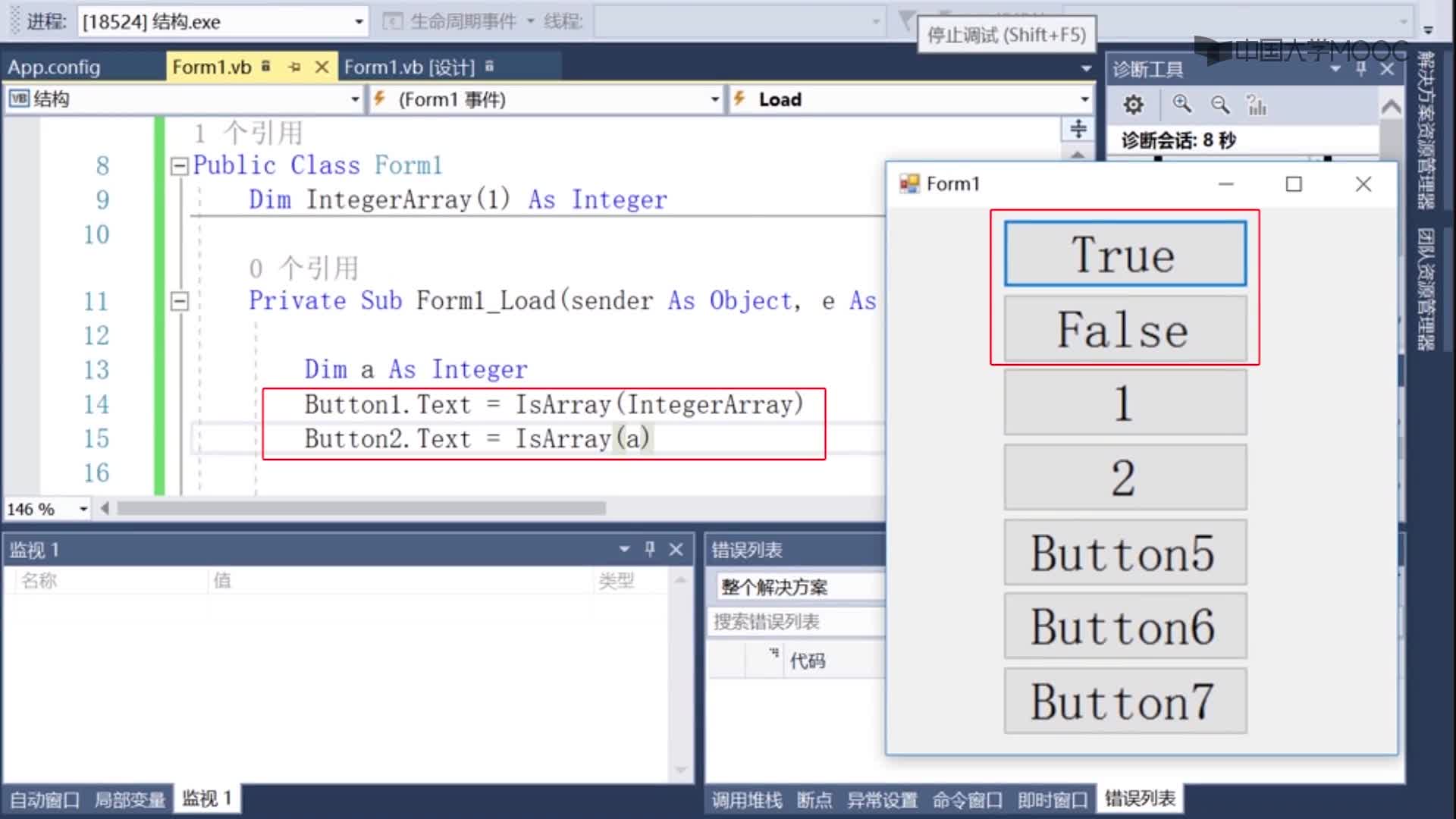Open the 局部变量 tab
The height and width of the screenshot is (819, 1456).
[130, 799]
